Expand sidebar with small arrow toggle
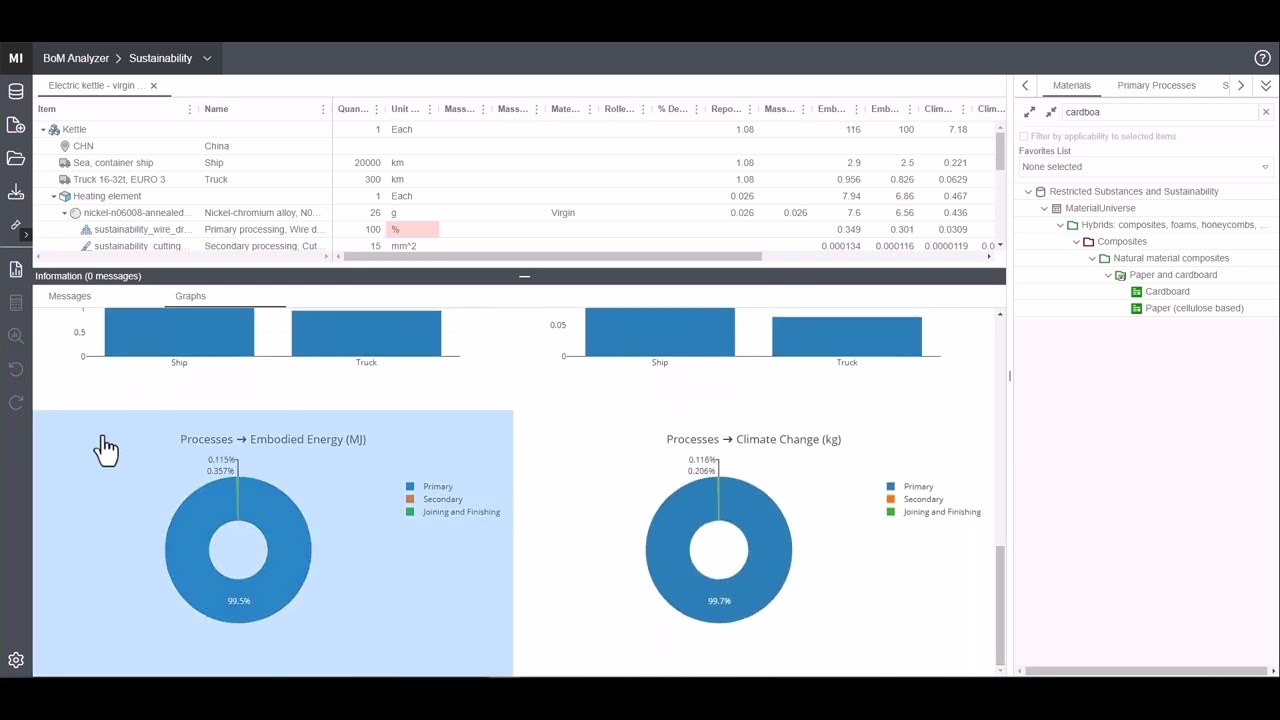1280x720 pixels. (x=27, y=235)
